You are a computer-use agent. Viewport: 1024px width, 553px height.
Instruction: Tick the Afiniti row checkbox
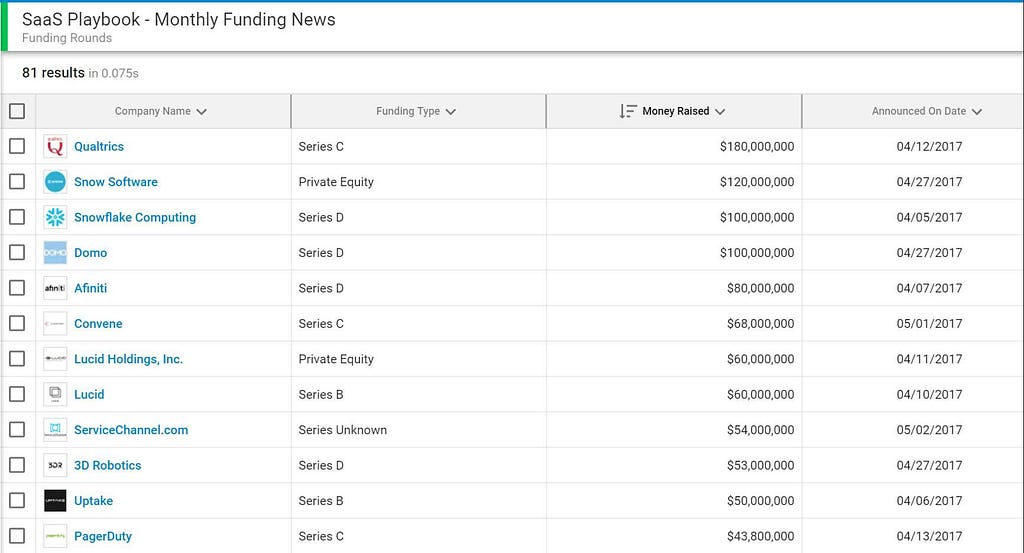tap(17, 288)
